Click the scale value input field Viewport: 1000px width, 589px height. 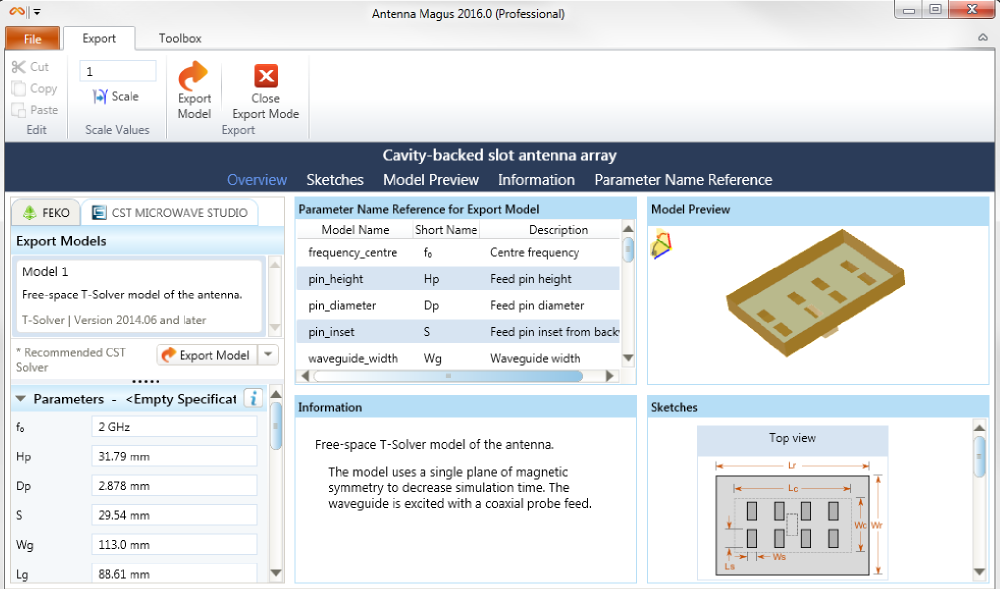click(117, 71)
